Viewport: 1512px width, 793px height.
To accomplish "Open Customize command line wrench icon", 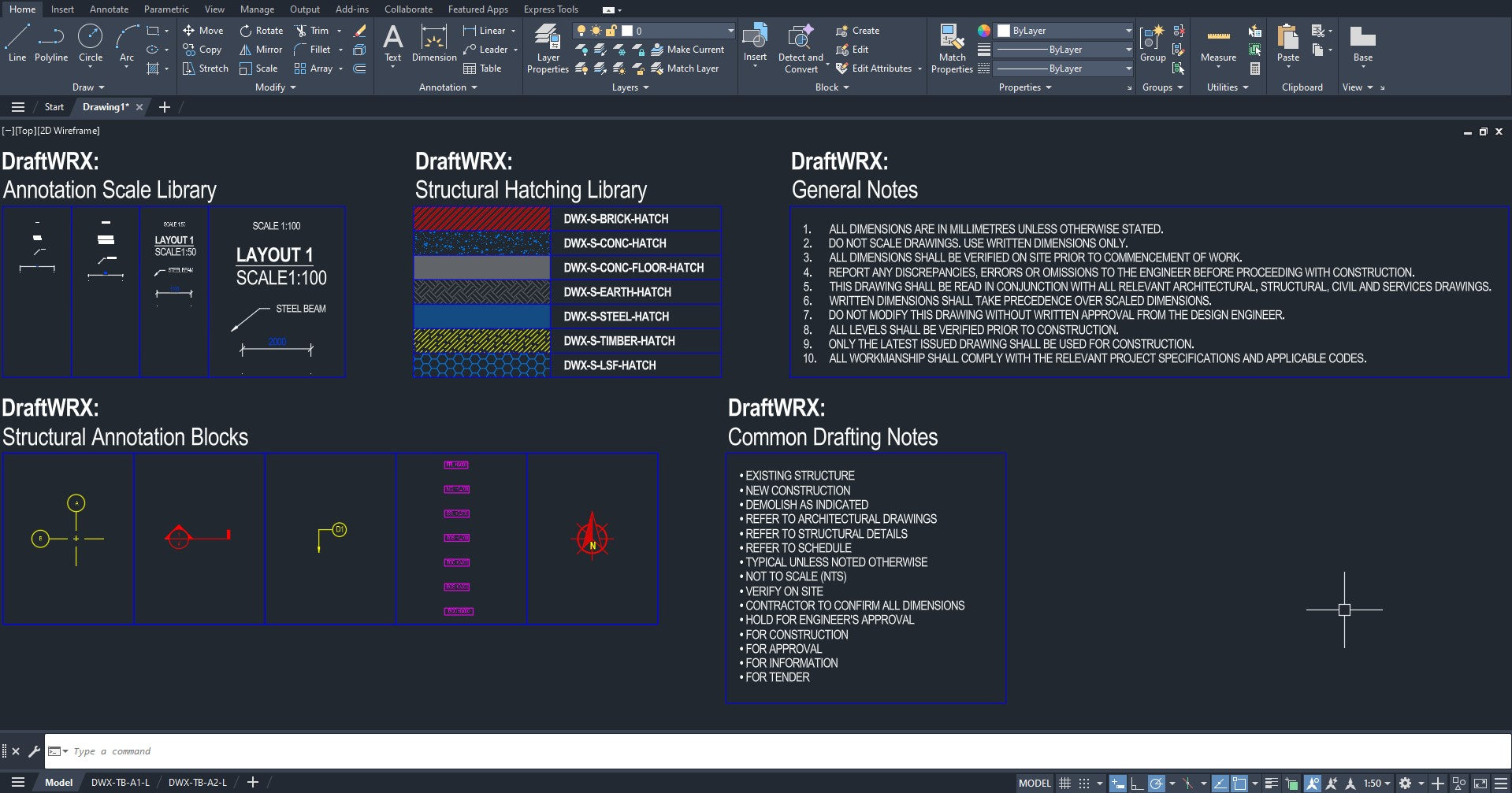I will click(x=34, y=751).
